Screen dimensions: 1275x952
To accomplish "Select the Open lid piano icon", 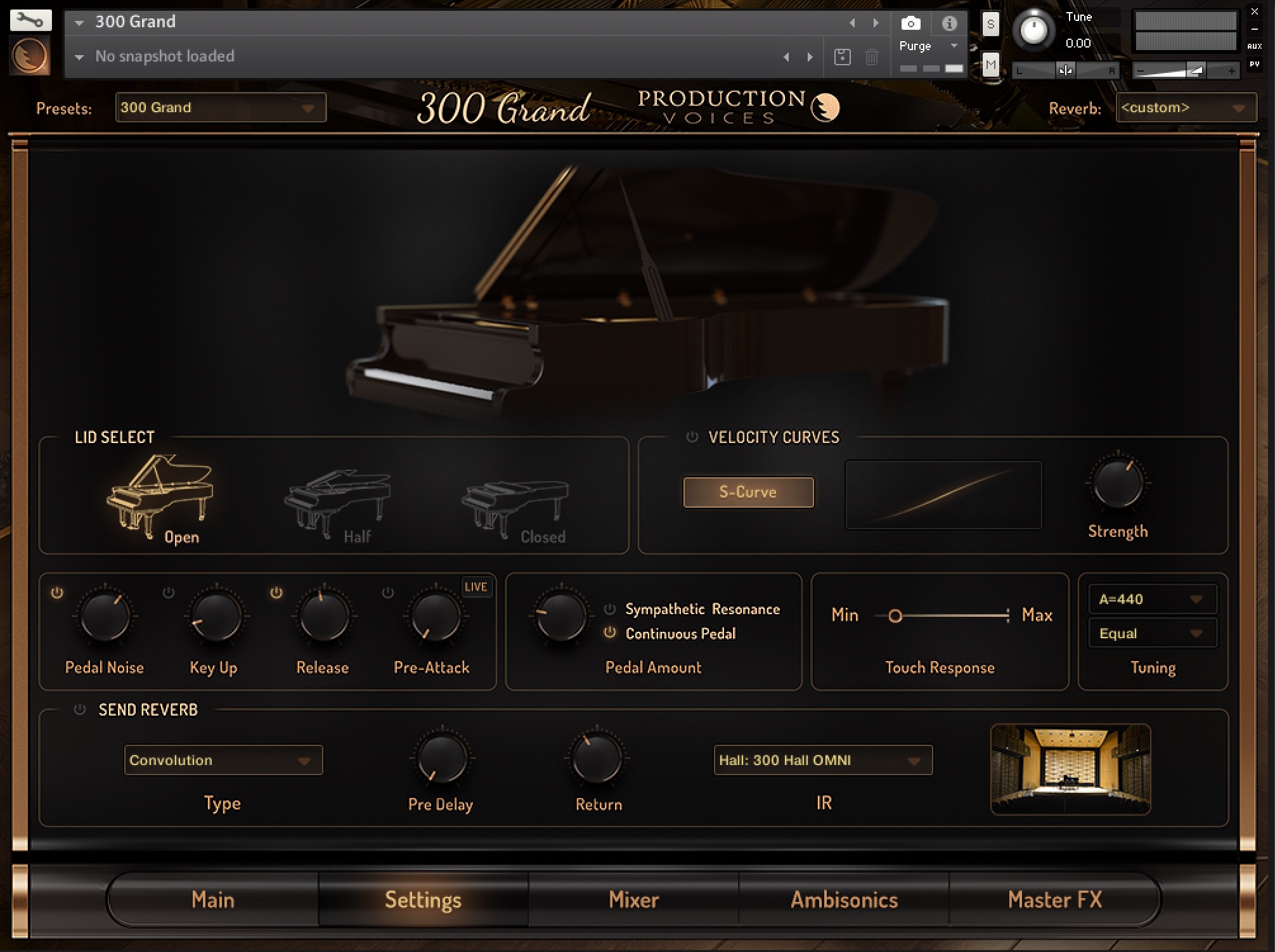I will 160,498.
